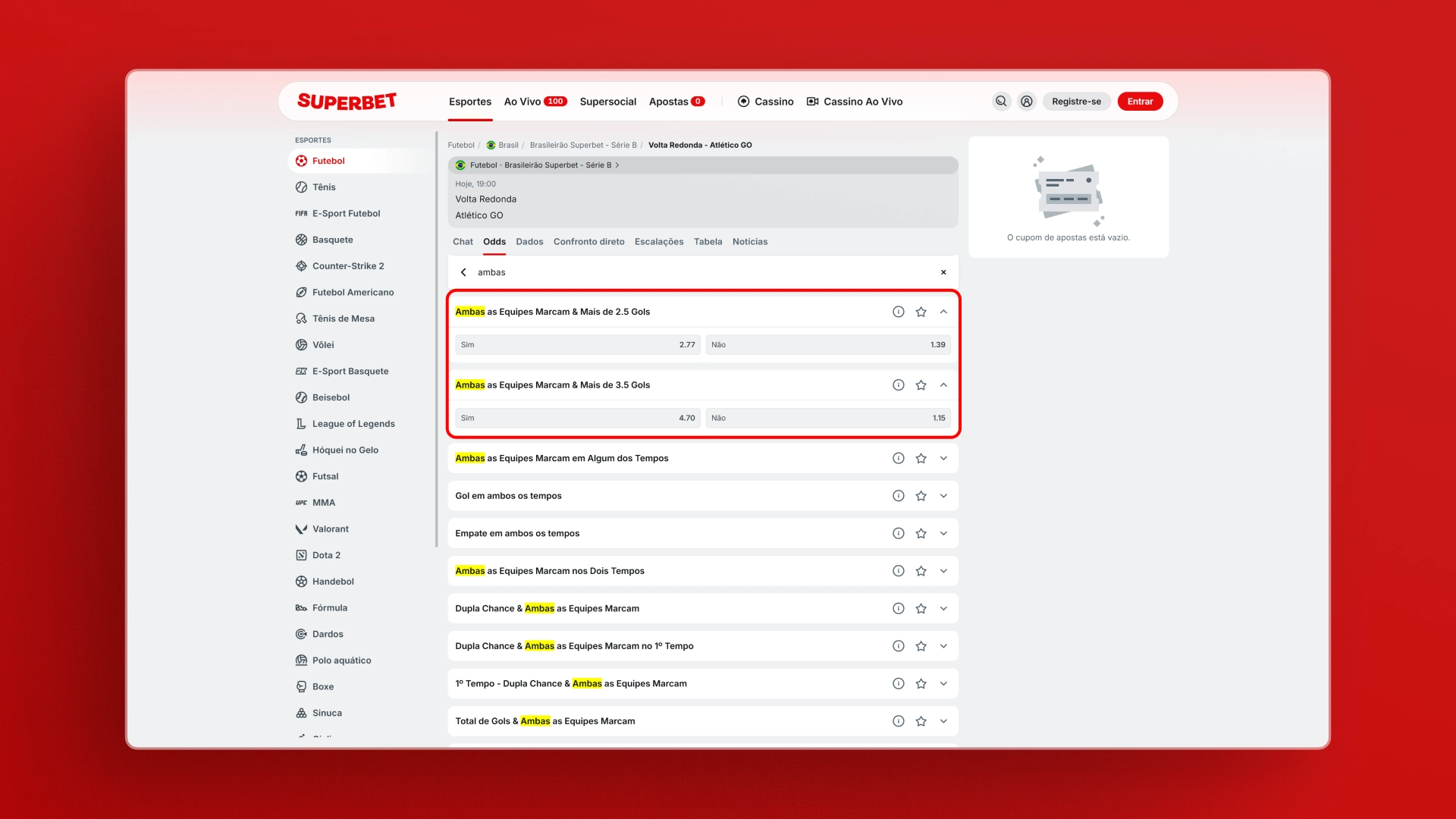Image resolution: width=1456 pixels, height=819 pixels.
Task: Click the Entrar button
Action: point(1139,102)
